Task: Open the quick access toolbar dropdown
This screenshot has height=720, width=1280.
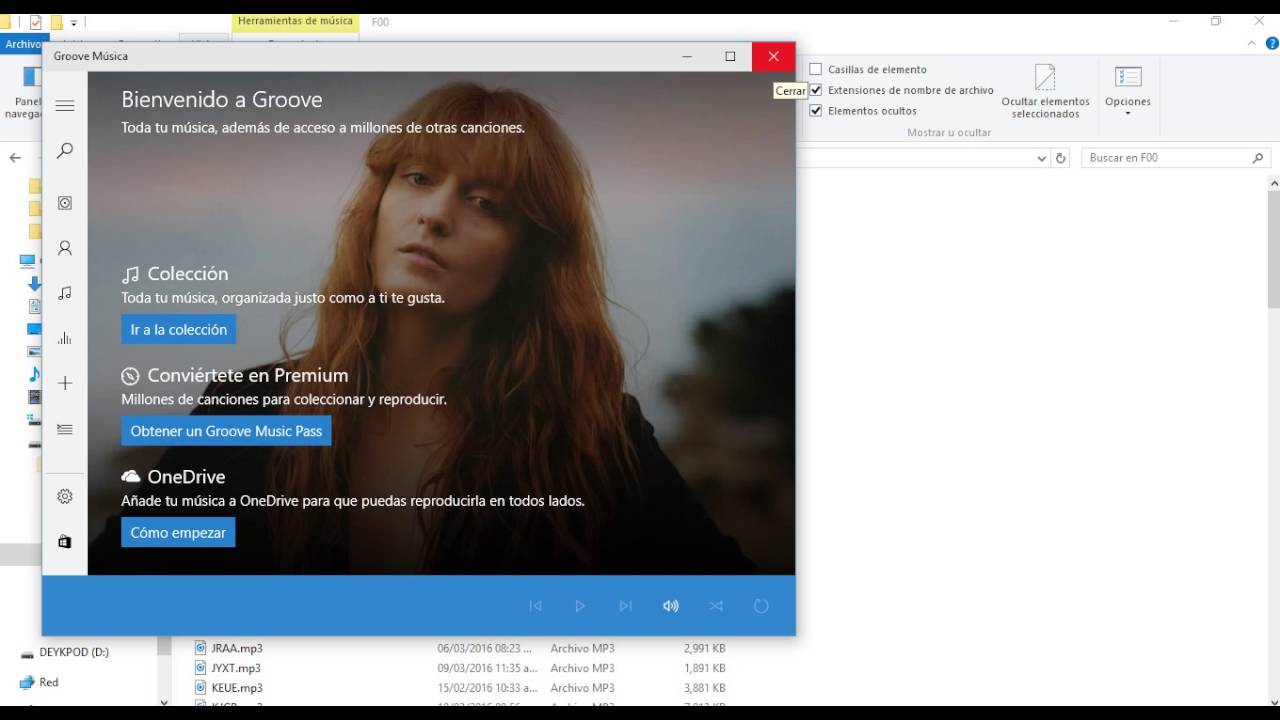Action: point(74,22)
